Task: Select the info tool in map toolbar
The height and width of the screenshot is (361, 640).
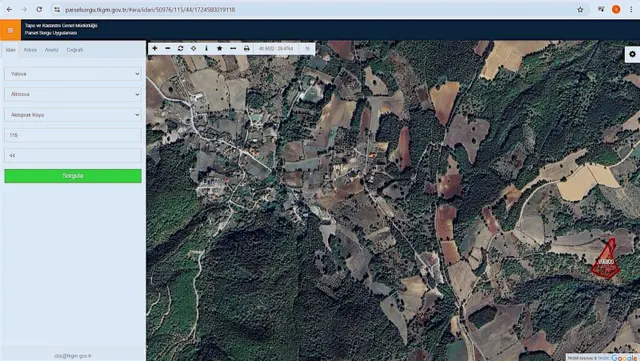Action: pos(207,48)
